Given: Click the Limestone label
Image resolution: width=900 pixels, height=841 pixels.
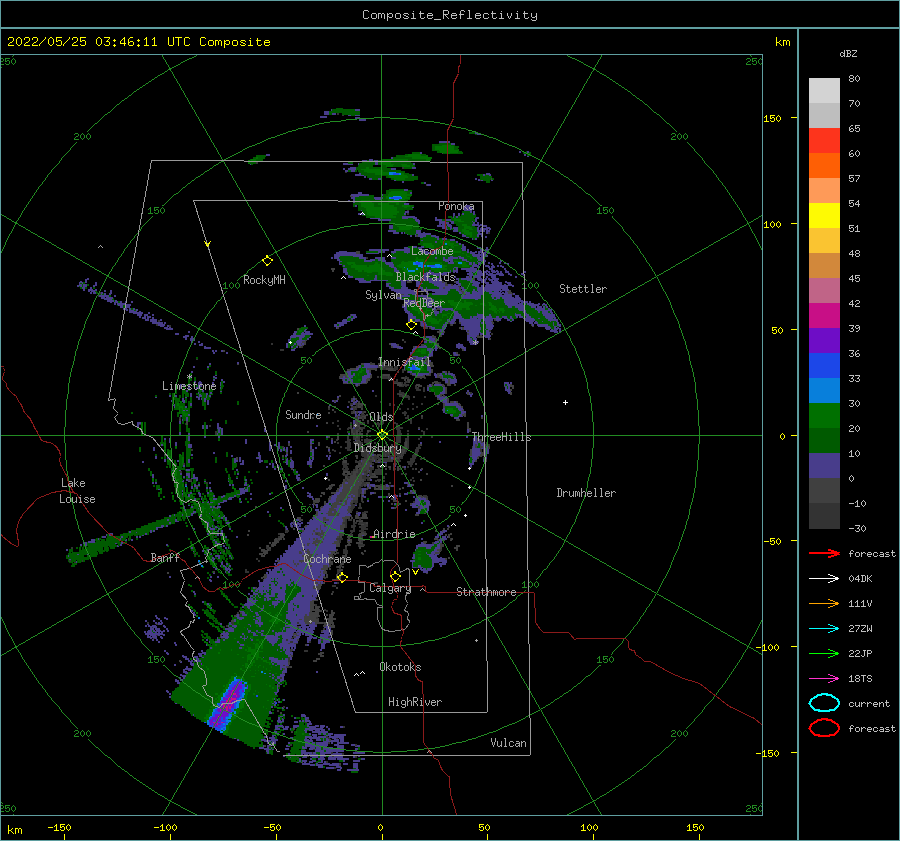Looking at the screenshot, I should 189,386.
